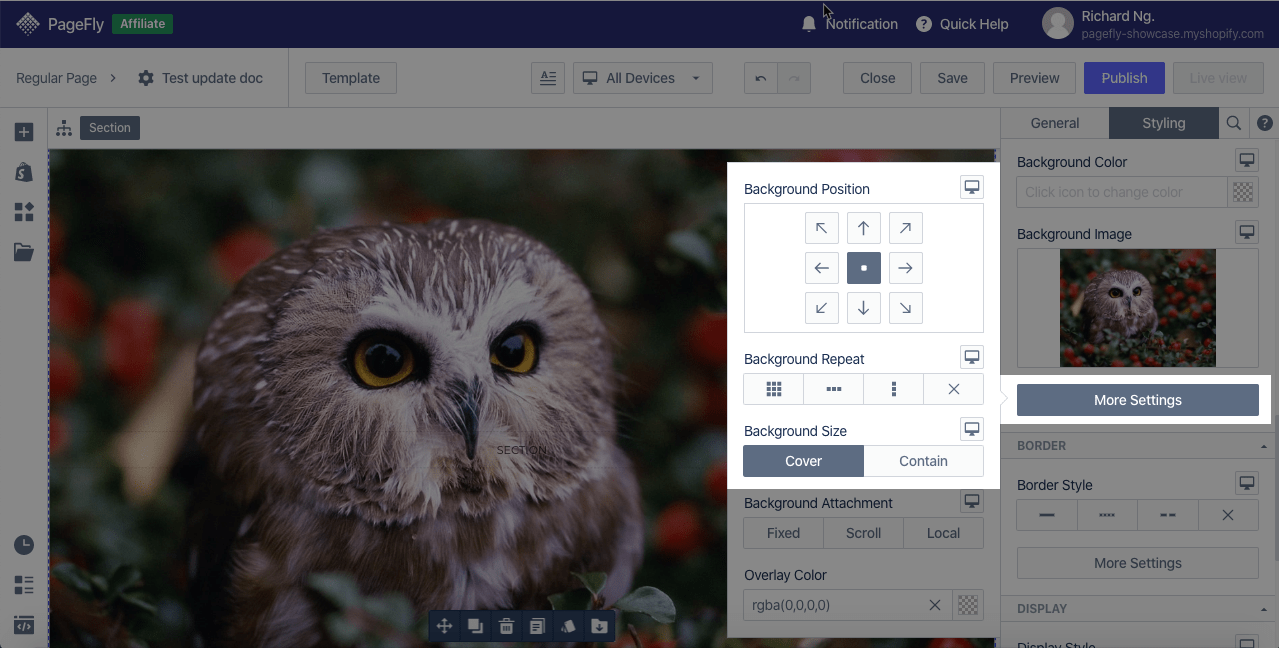Click the style swatches icon in section toolbar
The width and height of the screenshot is (1279, 648).
pos(568,626)
